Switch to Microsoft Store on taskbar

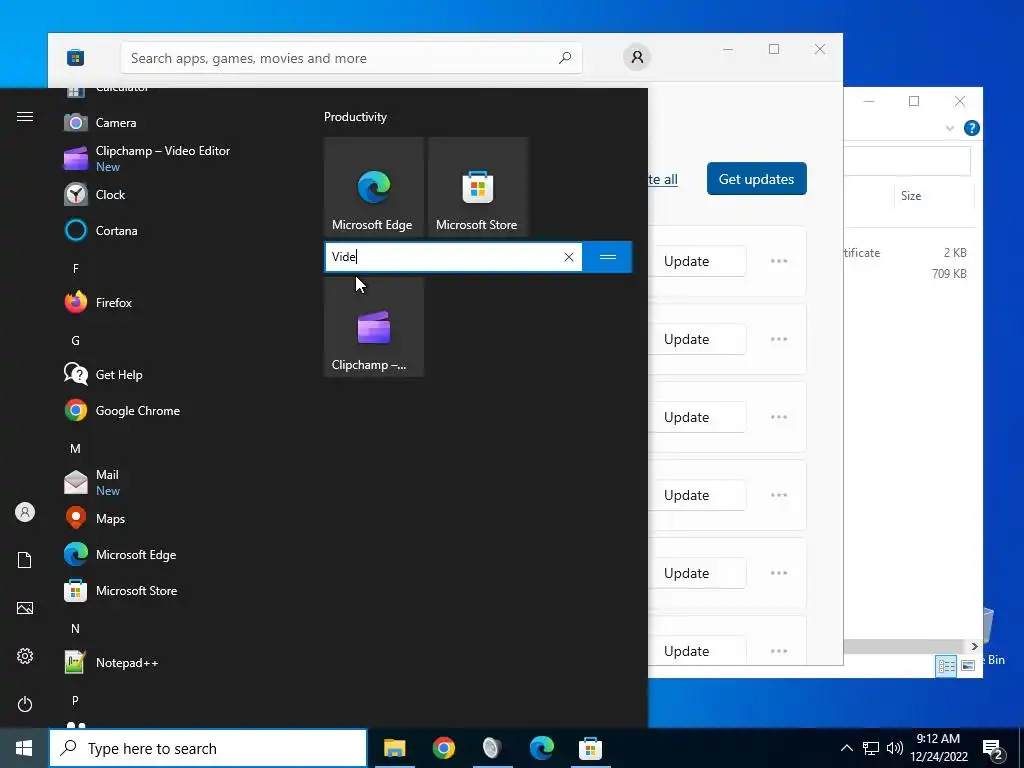point(590,748)
